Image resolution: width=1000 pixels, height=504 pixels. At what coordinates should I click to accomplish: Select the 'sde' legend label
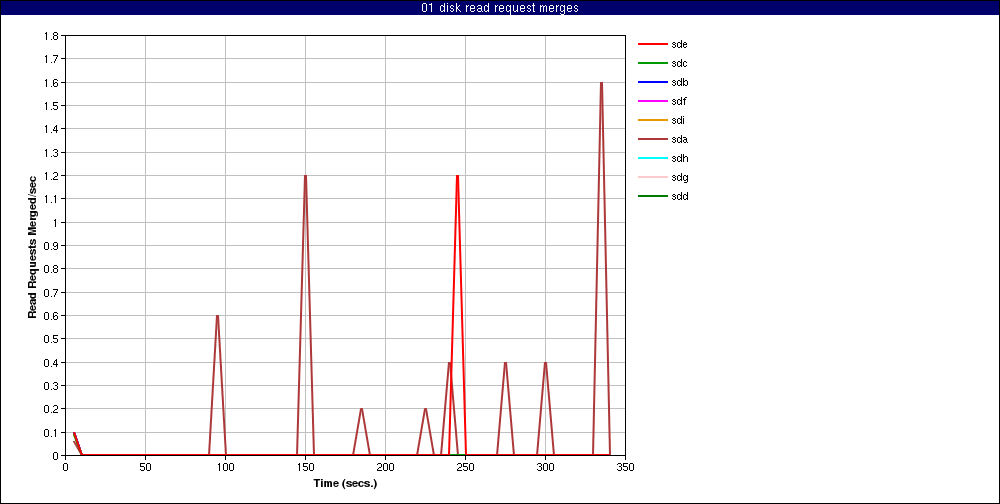(x=679, y=44)
